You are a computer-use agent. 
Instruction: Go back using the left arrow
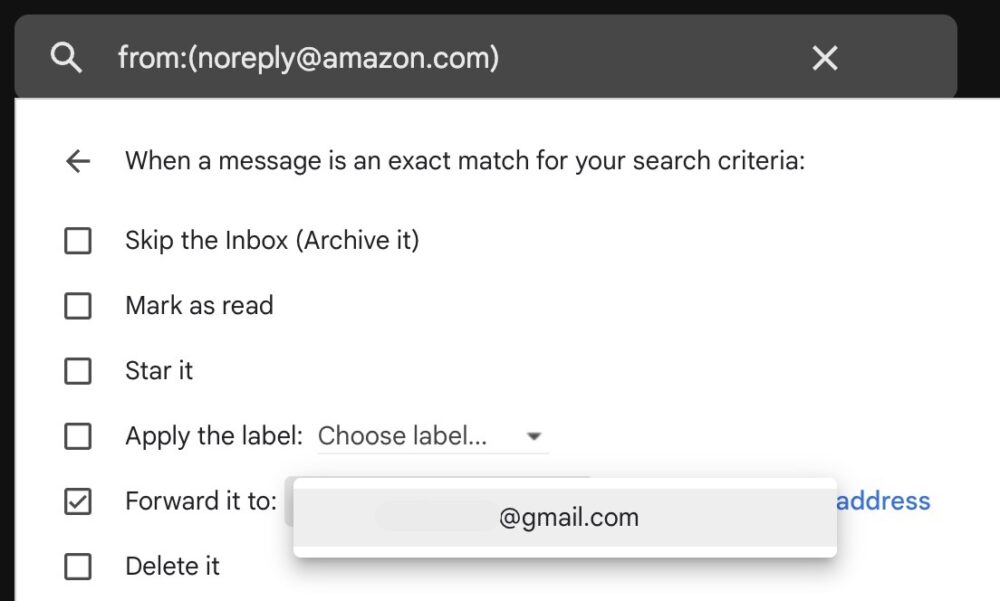point(77,161)
